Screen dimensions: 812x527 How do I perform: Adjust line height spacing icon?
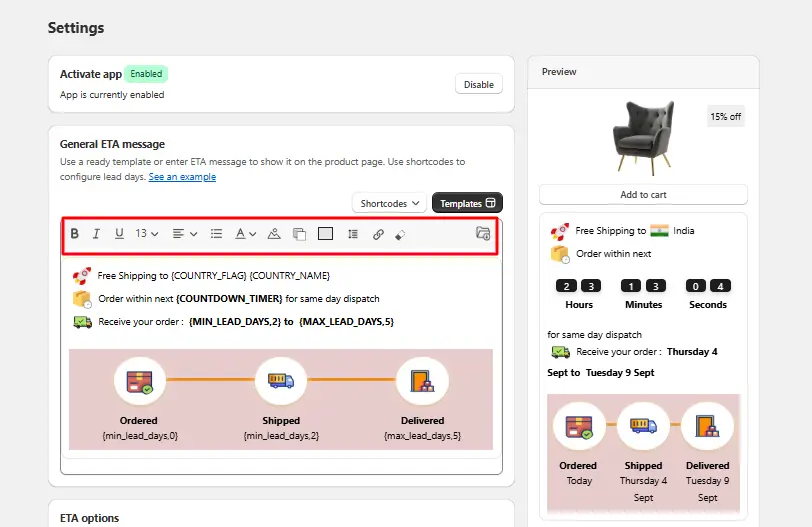point(353,234)
